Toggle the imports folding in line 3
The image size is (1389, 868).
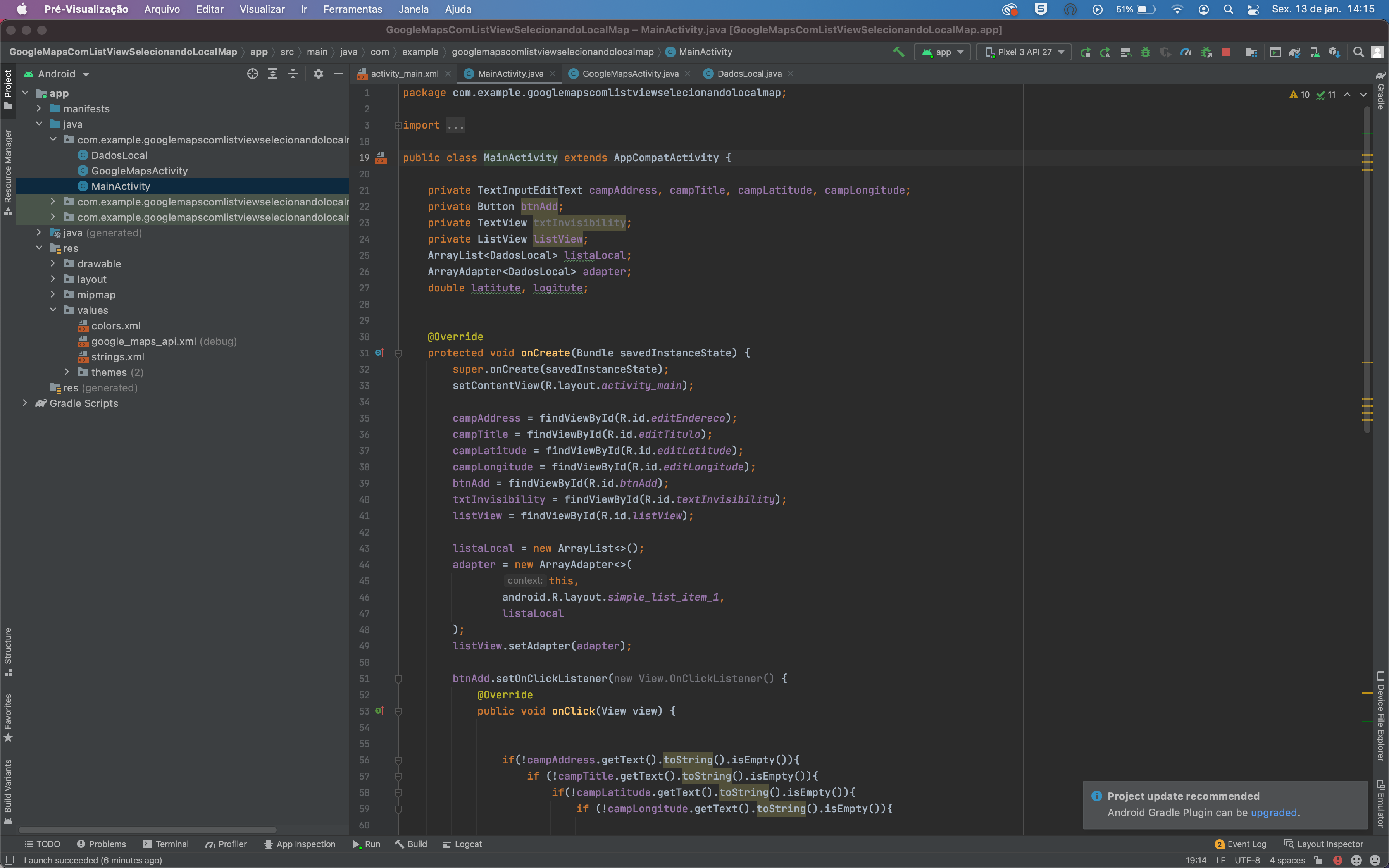[x=398, y=125]
